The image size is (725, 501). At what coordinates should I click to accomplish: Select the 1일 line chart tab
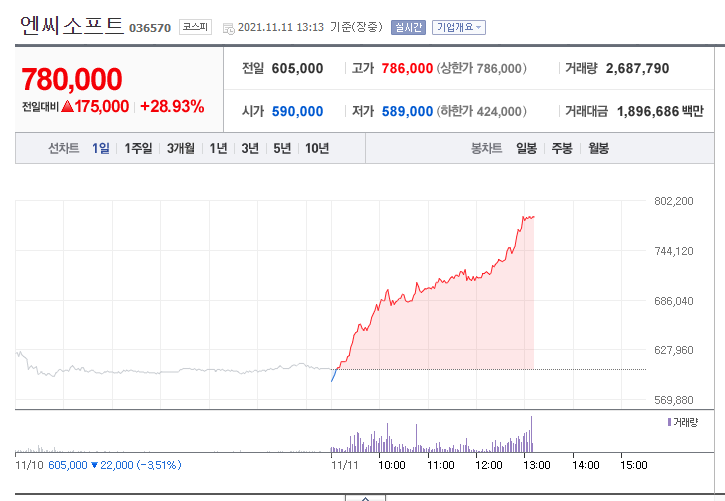[x=101, y=148]
